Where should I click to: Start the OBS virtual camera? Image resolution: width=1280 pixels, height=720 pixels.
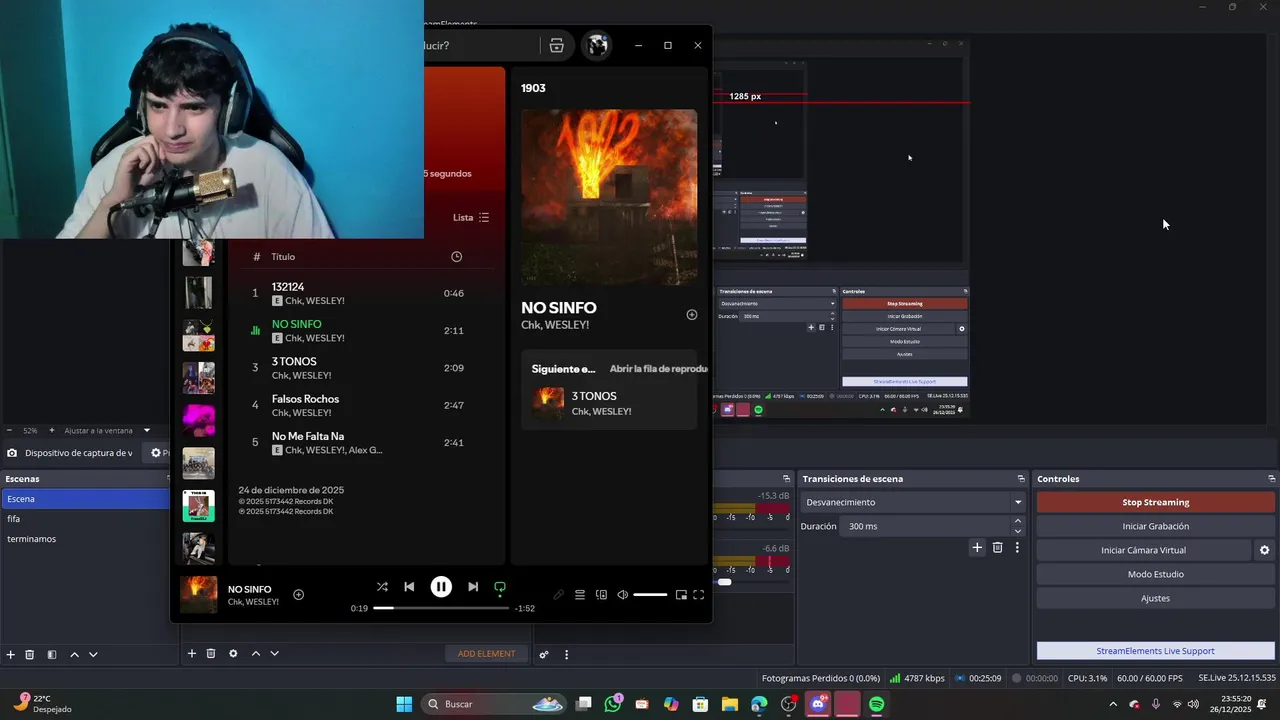(x=1143, y=550)
